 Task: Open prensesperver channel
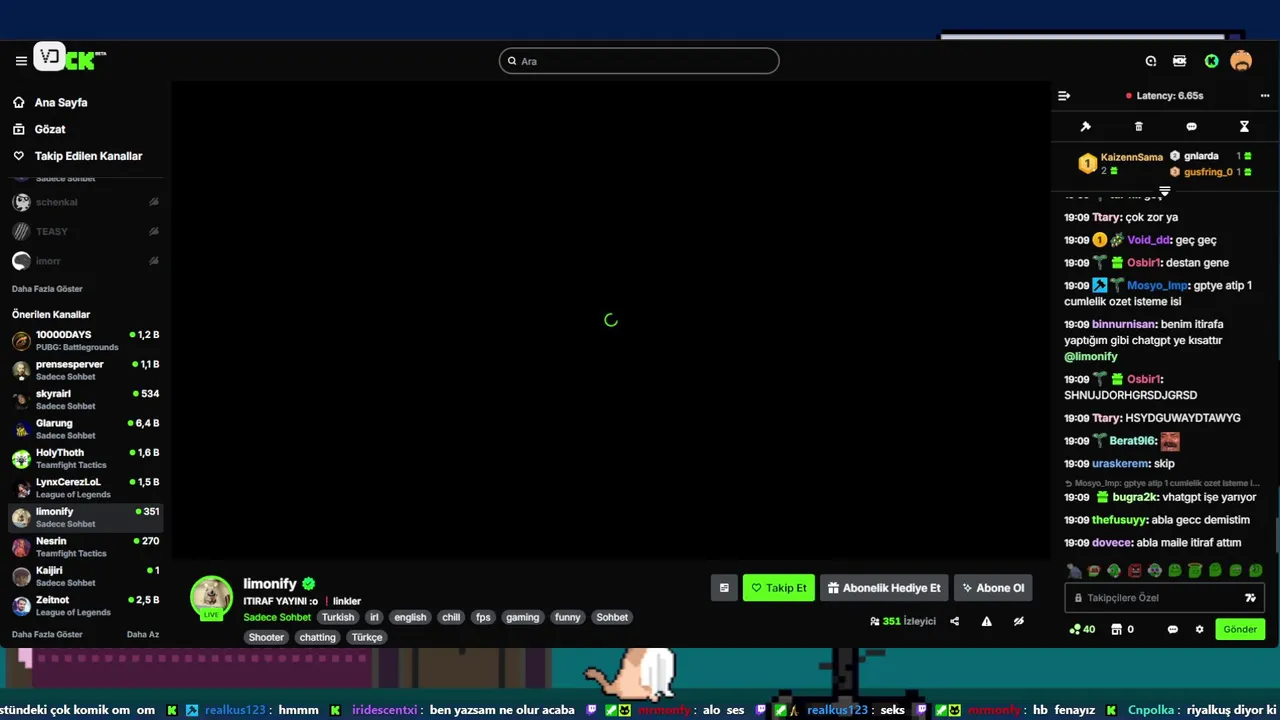(x=85, y=370)
